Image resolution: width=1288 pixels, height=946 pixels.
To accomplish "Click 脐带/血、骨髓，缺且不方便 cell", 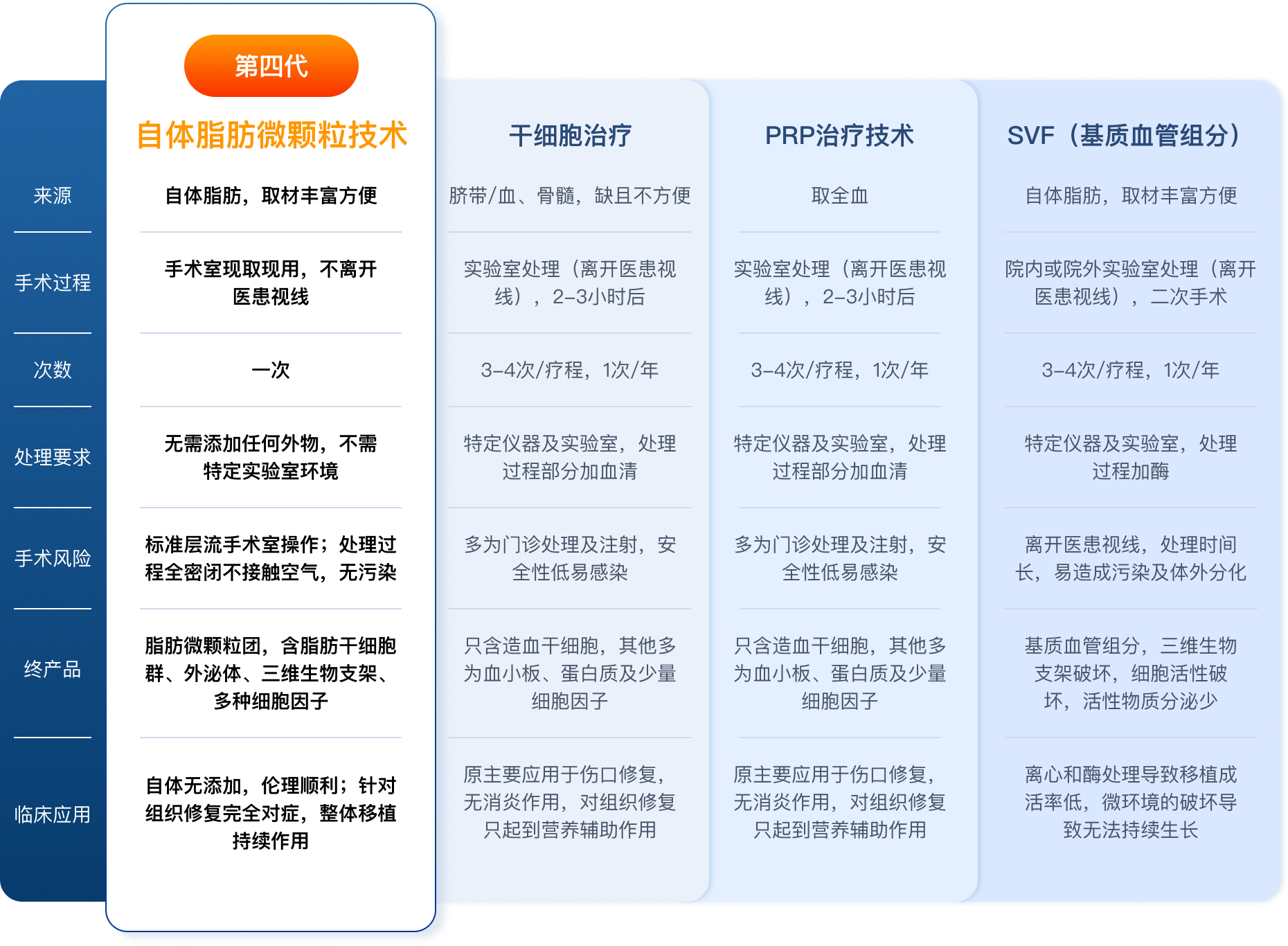I will click(x=570, y=196).
